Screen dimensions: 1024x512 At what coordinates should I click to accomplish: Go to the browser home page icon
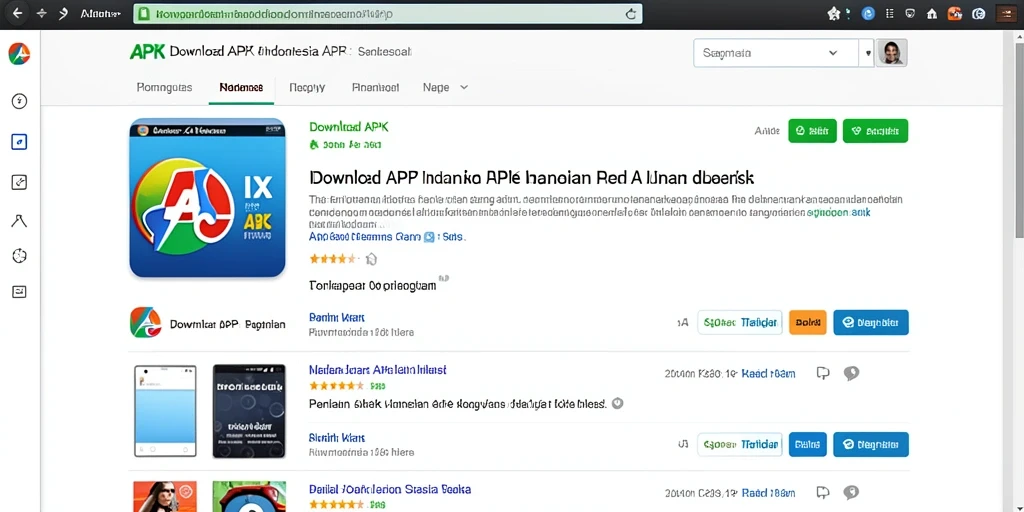(x=932, y=14)
